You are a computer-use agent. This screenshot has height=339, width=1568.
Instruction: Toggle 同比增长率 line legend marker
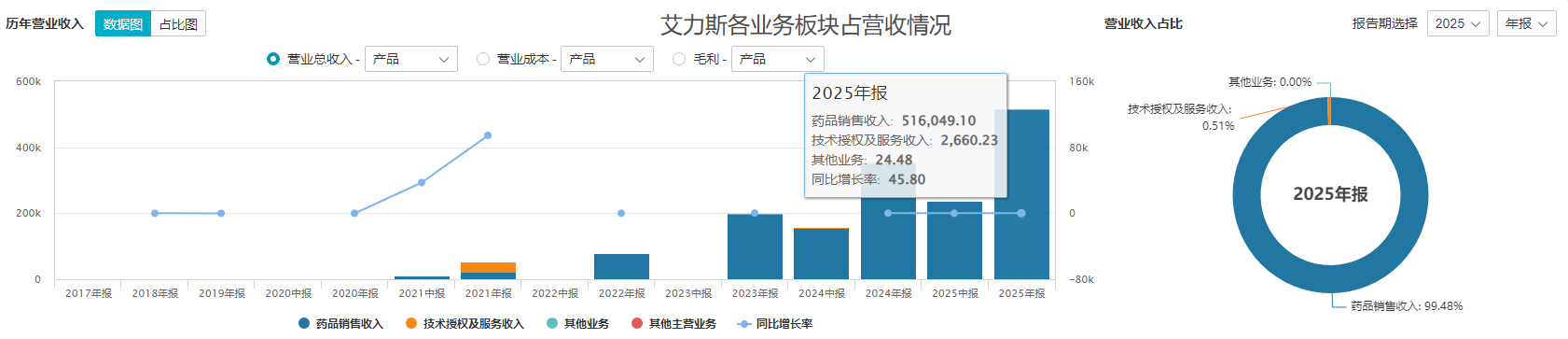(743, 324)
